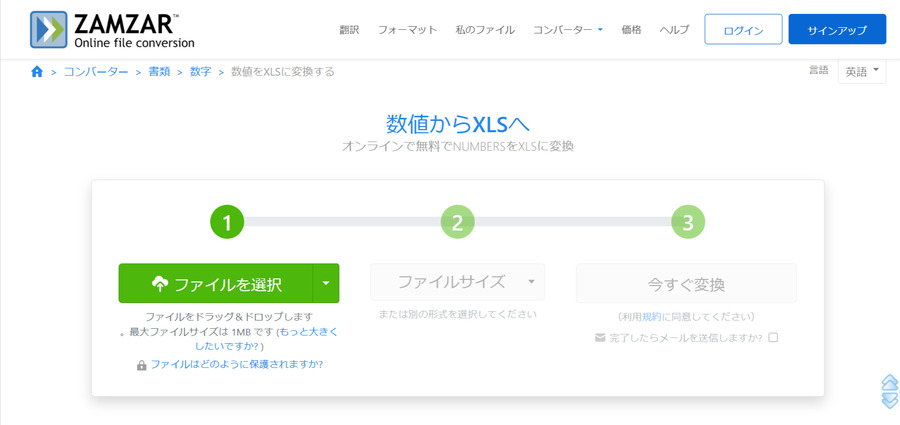This screenshot has width=900, height=425.
Task: Click the もっと大きくしたいですか? link
Action: pyautogui.click(x=266, y=339)
